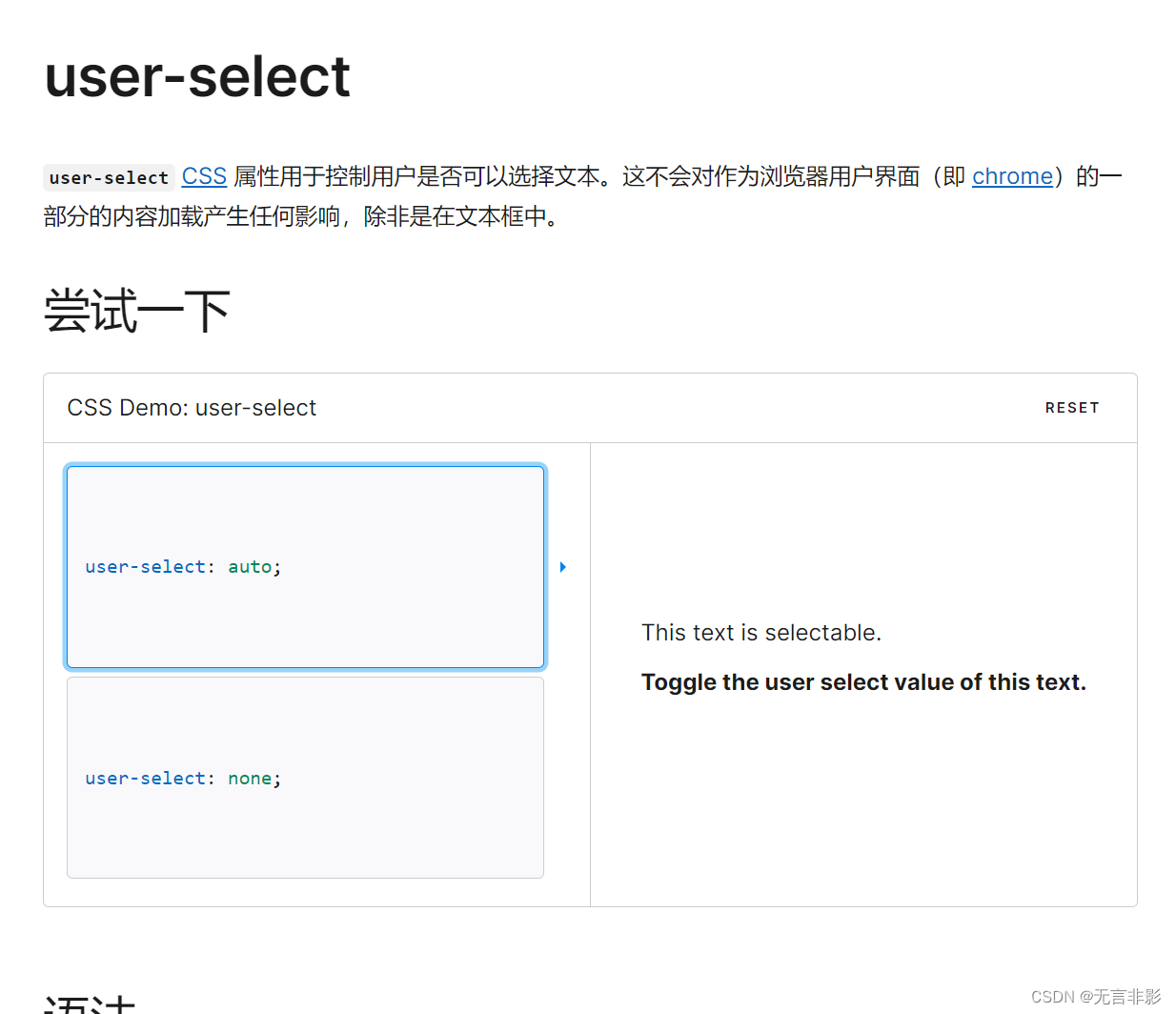Click the RESET button
The height and width of the screenshot is (1014, 1176).
coord(1072,408)
